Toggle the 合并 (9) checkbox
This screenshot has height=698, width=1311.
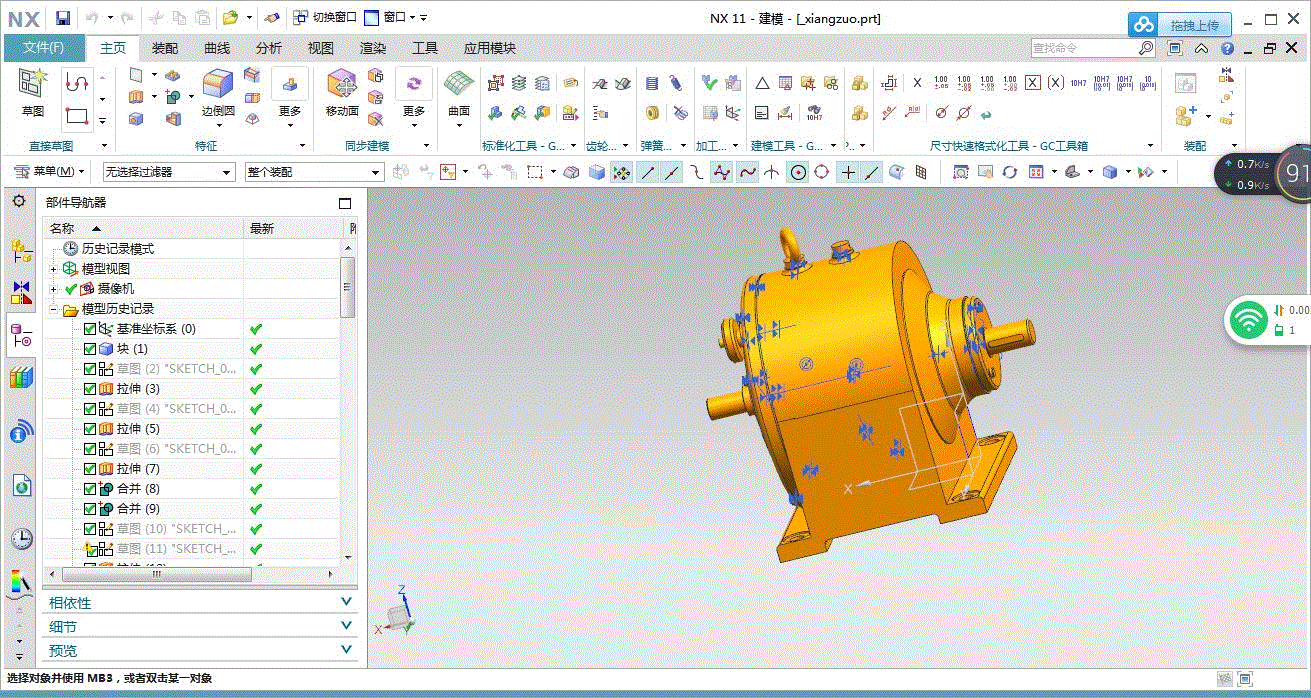click(x=90, y=509)
